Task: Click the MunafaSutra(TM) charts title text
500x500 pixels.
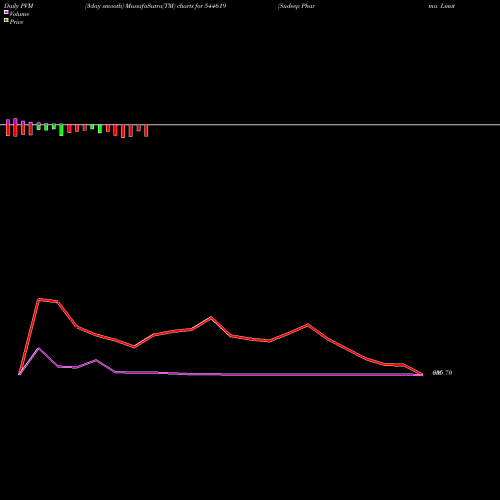Action: [x=156, y=6]
